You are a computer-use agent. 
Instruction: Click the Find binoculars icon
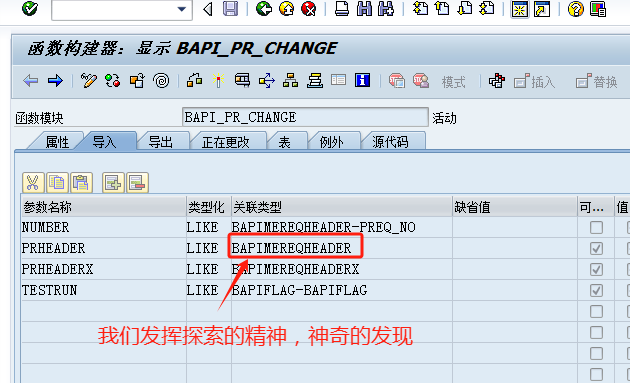(364, 9)
